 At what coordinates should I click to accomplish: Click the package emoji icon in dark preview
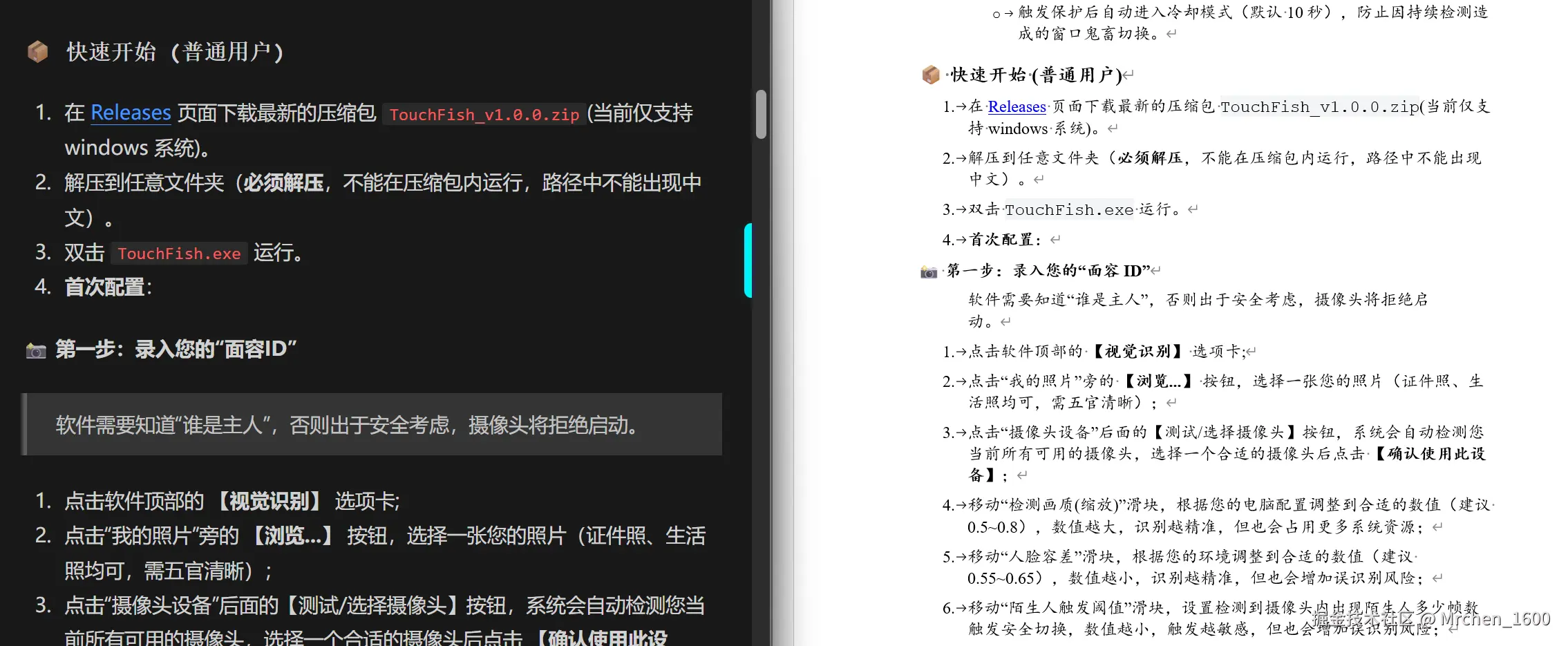(37, 51)
